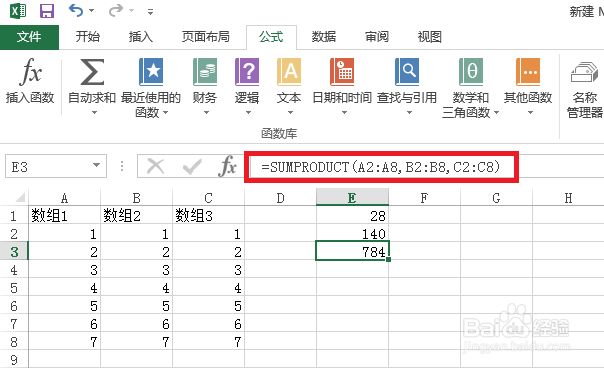Viewport: 604px width, 368px height.
Task: Select column D header
Action: point(280,198)
